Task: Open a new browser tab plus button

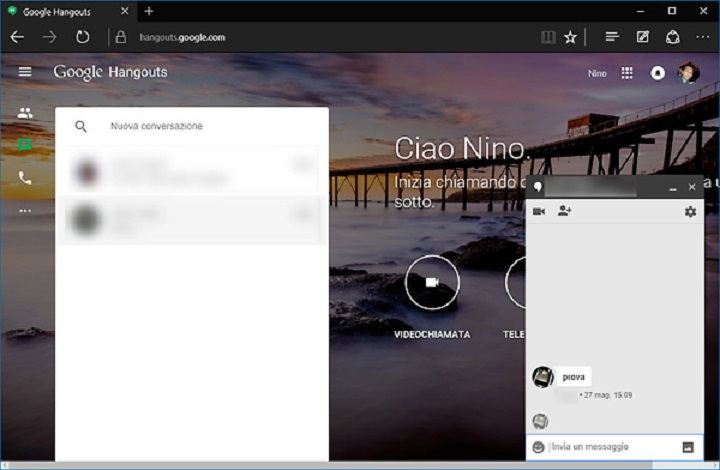Action: coord(149,11)
